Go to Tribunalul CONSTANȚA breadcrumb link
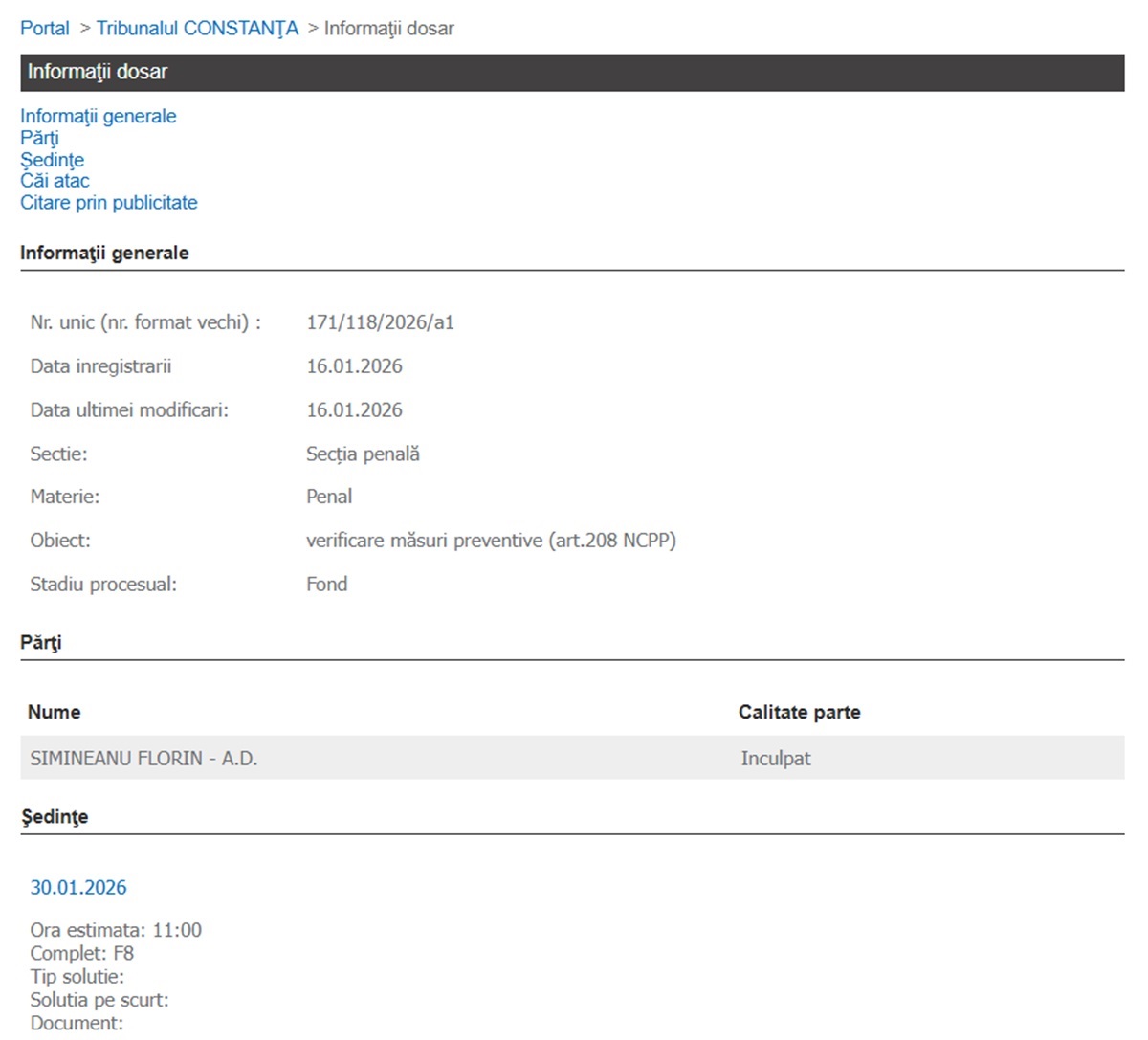1148x1040 pixels. coord(197,29)
